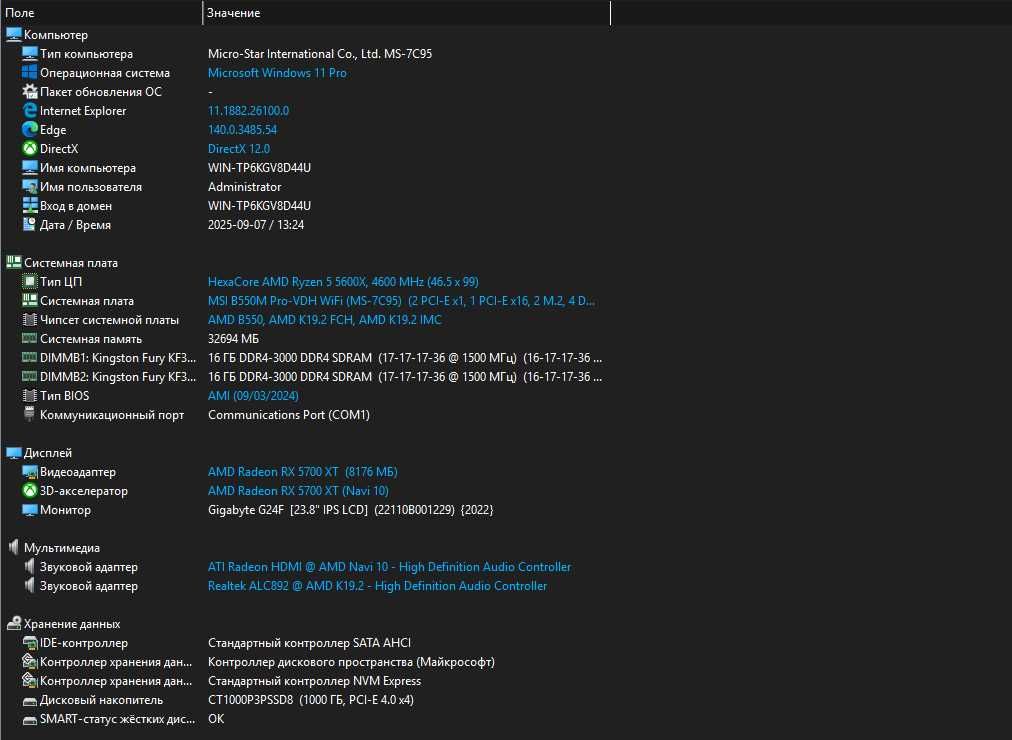
Task: Select the value Стандартный контроллер SATA AHCI
Action: click(309, 643)
